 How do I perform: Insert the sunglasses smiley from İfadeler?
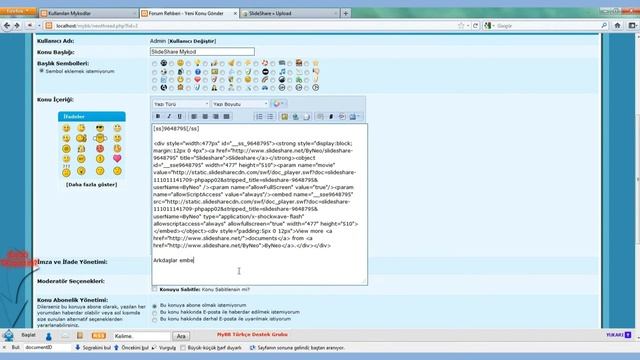pos(100,128)
